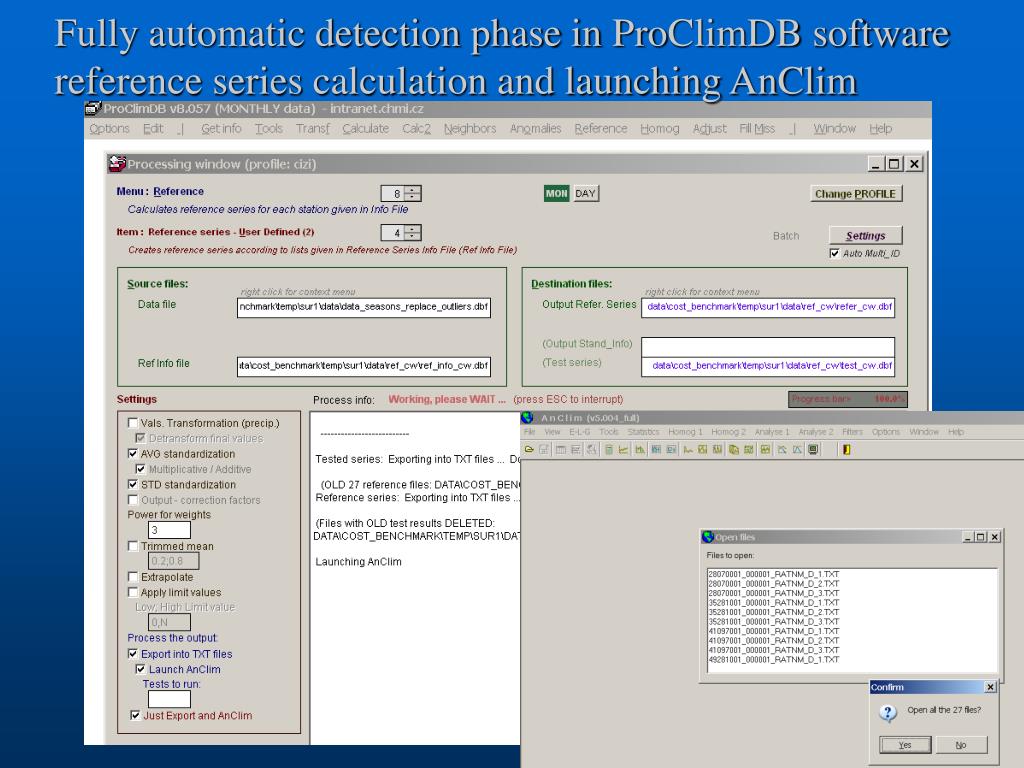Image resolution: width=1024 pixels, height=768 pixels.
Task: Enable Vals. Transformation (precip.) checkbox
Action: click(133, 423)
